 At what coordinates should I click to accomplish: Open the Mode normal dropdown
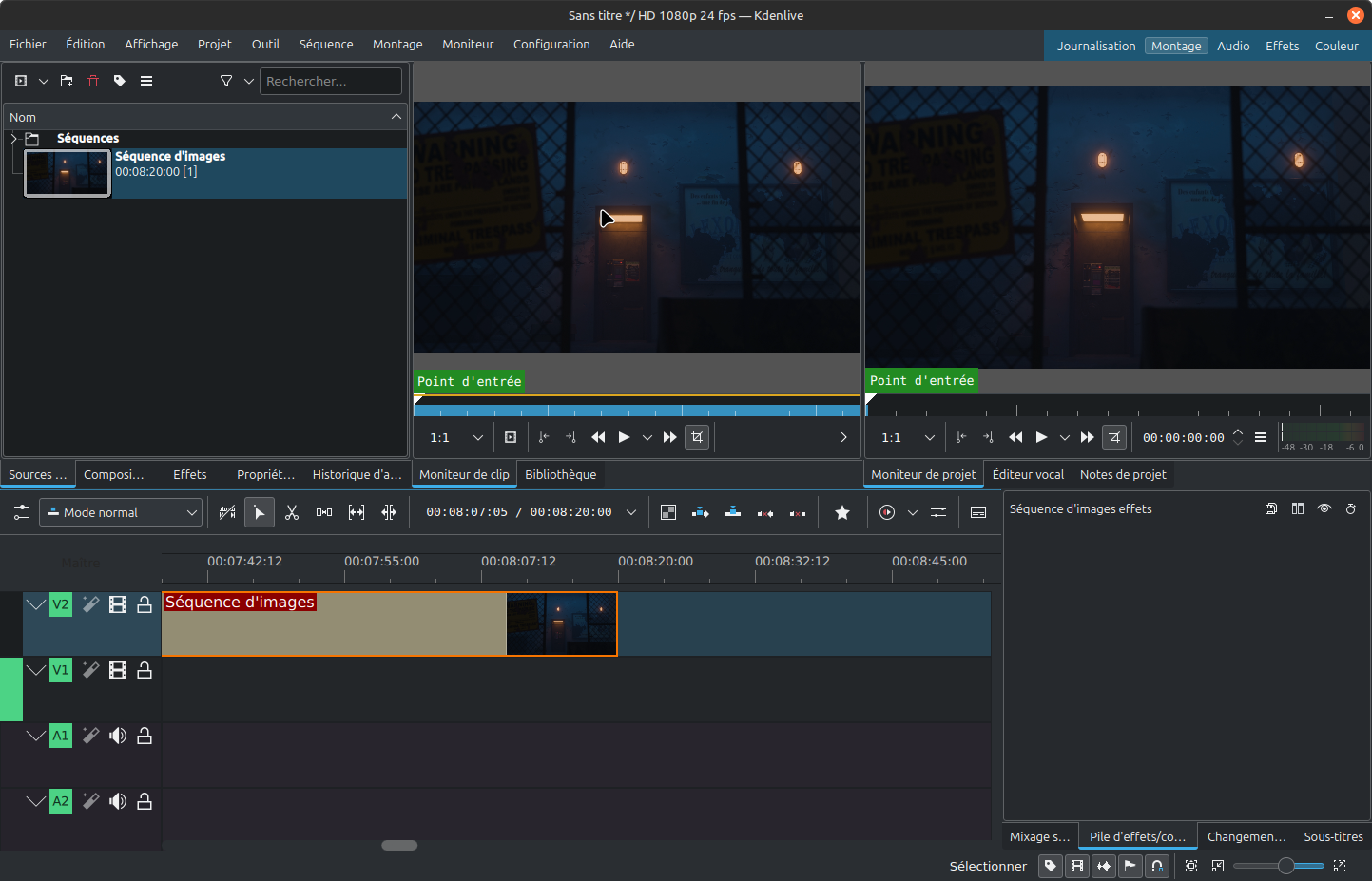click(x=121, y=513)
